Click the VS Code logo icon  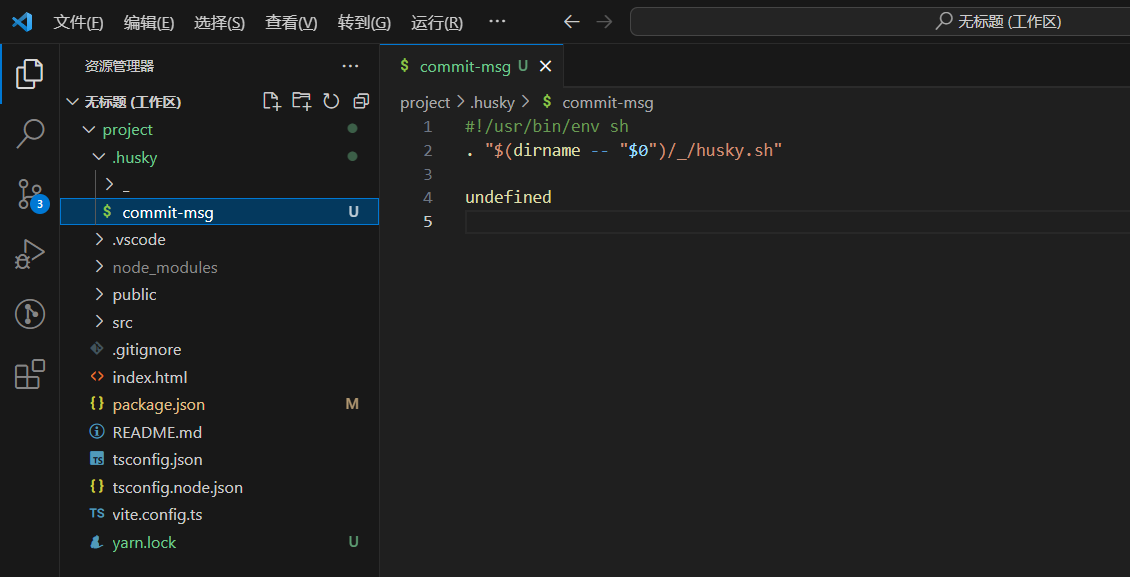[22, 22]
